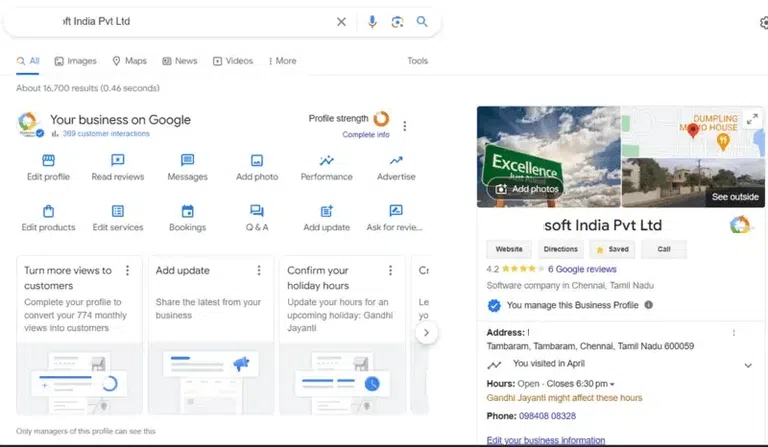Click phone number 098408 08328
Image resolution: width=768 pixels, height=447 pixels.
[547, 416]
